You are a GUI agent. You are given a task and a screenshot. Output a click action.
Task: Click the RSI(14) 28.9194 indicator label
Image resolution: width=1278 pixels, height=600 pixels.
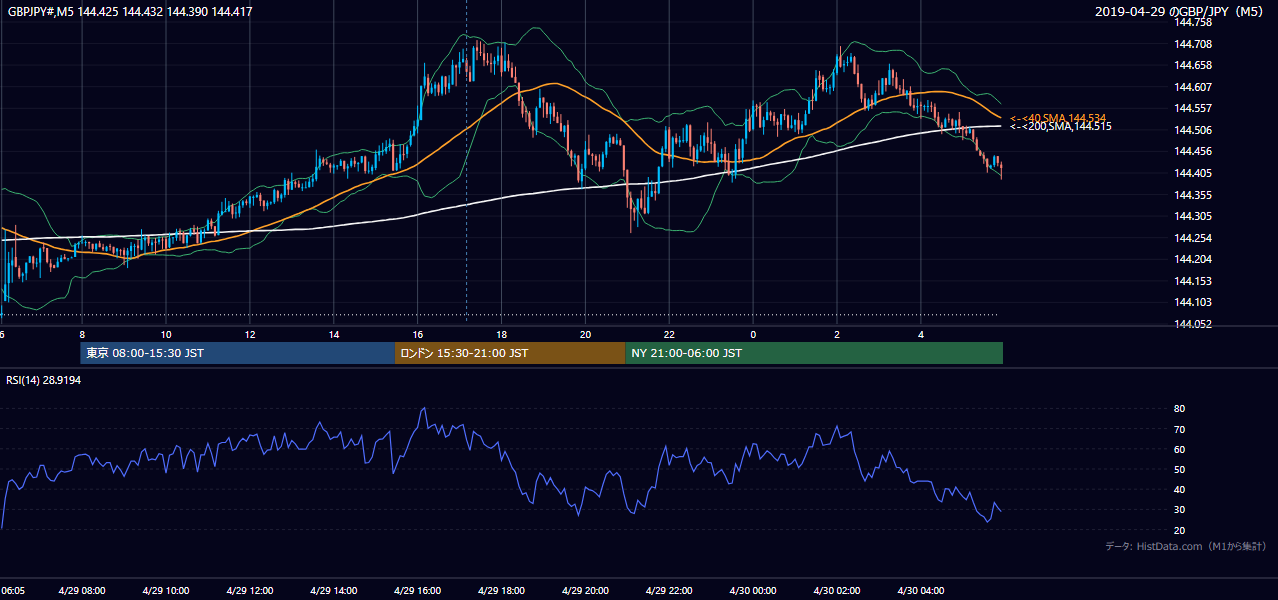pyautogui.click(x=43, y=381)
